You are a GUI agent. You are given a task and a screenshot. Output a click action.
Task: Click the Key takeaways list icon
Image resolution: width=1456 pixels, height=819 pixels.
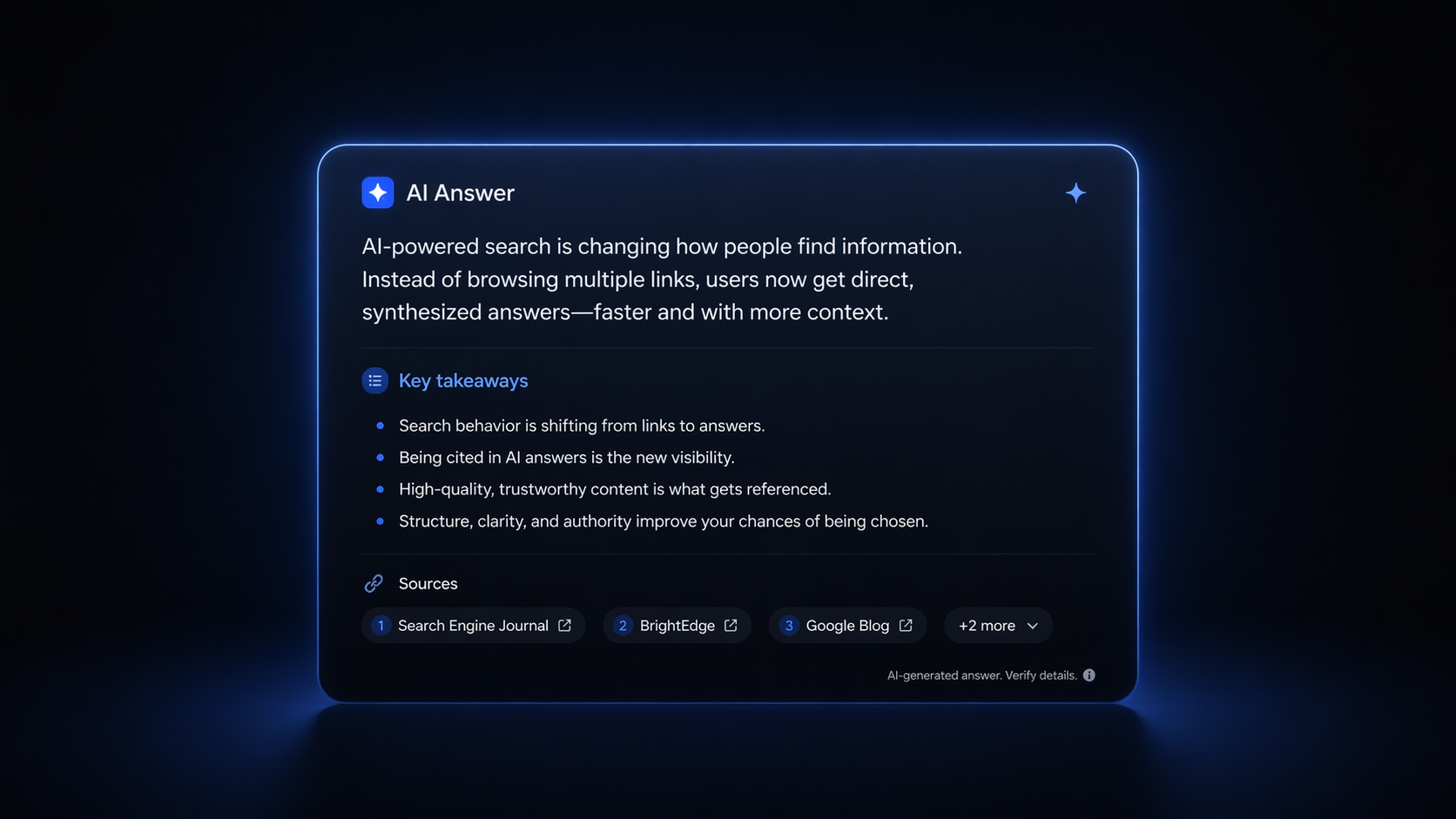point(374,380)
